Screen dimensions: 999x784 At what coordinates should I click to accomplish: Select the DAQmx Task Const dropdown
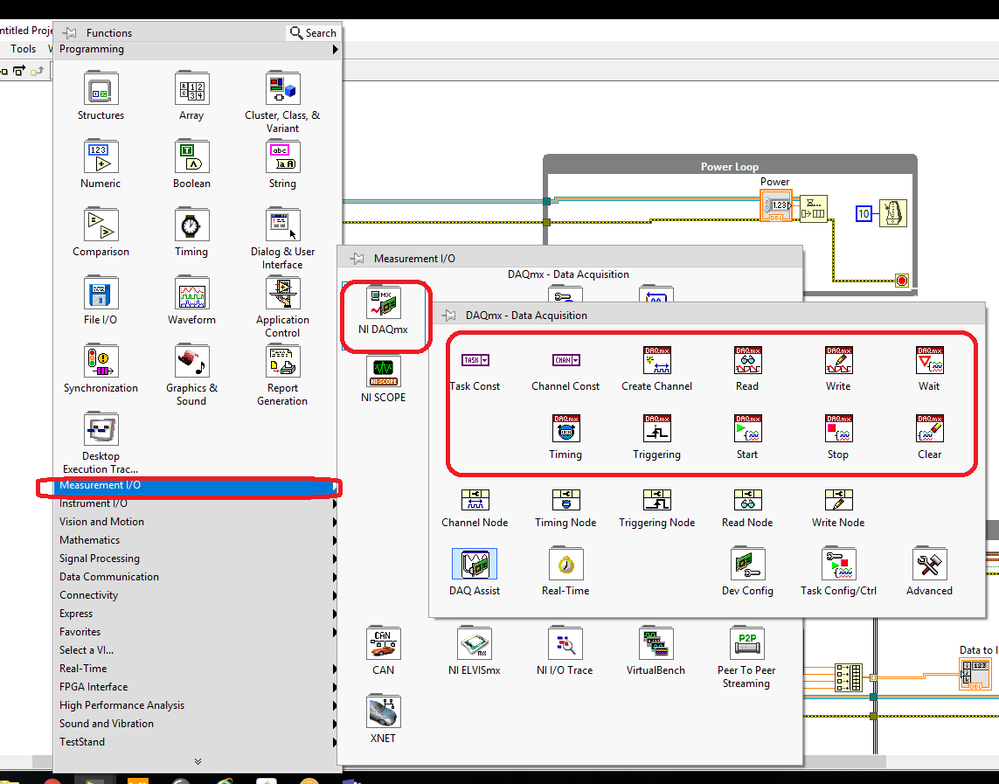(475, 360)
